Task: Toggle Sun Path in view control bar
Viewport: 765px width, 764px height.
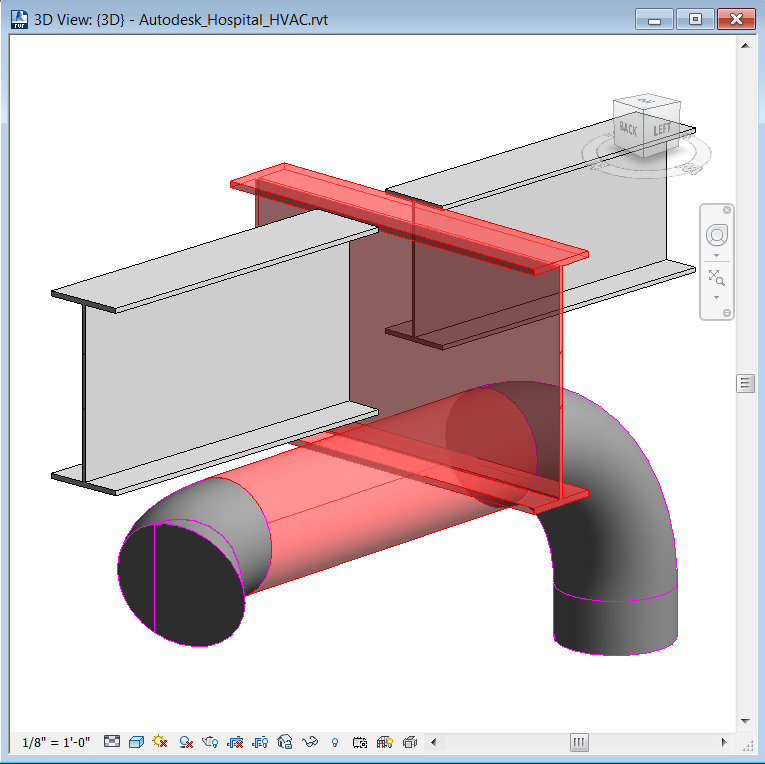Action: click(x=160, y=742)
